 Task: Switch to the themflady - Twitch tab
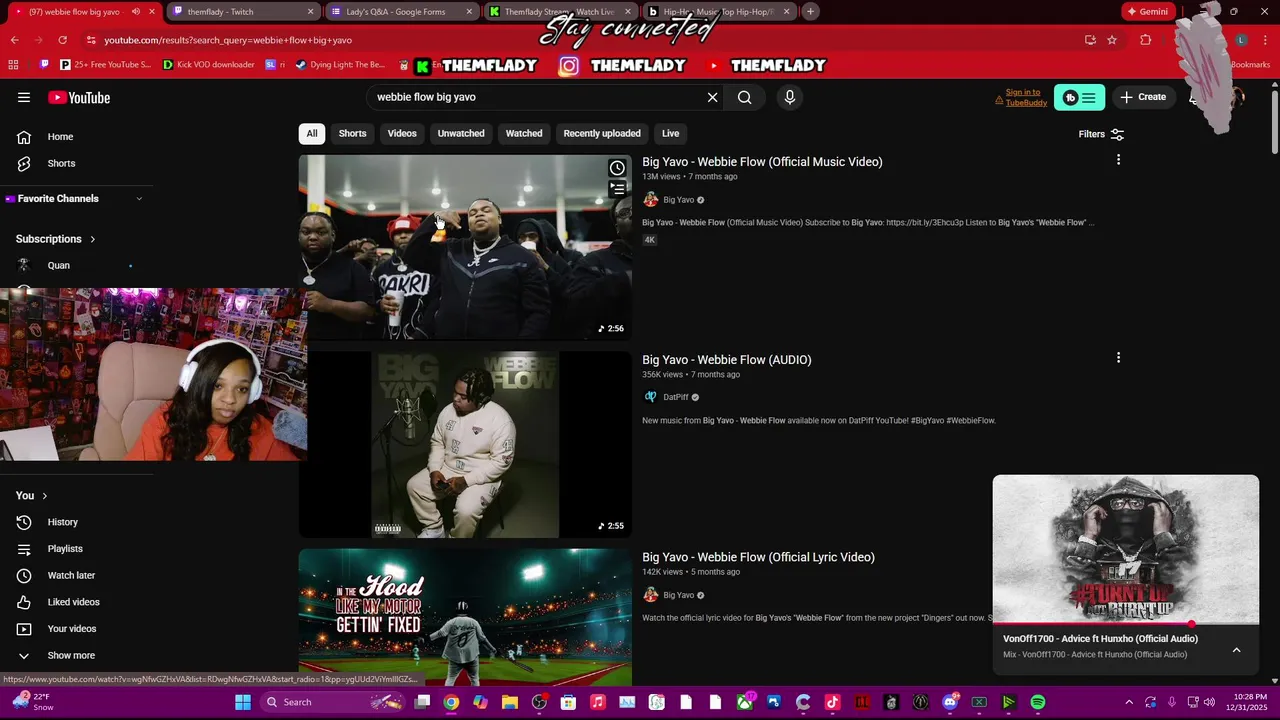(242, 12)
